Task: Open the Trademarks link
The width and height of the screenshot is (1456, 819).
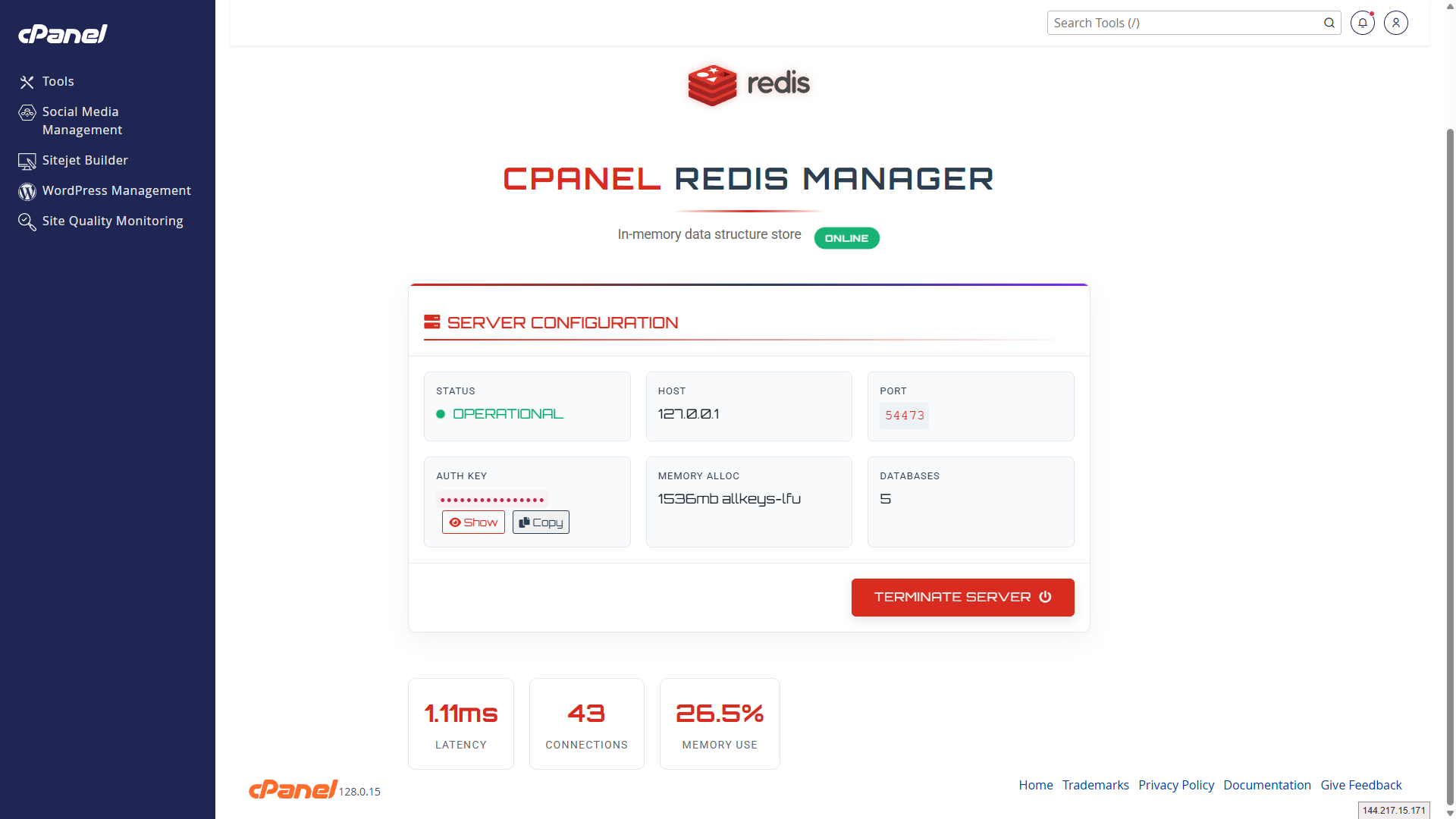Action: pyautogui.click(x=1095, y=785)
